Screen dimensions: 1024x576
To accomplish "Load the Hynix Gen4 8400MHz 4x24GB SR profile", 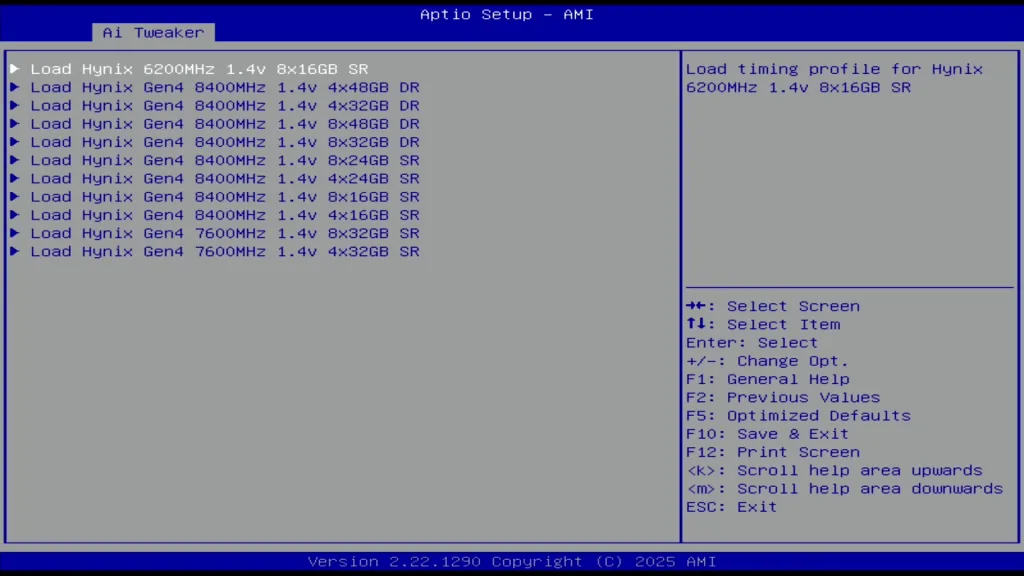I will point(224,179).
